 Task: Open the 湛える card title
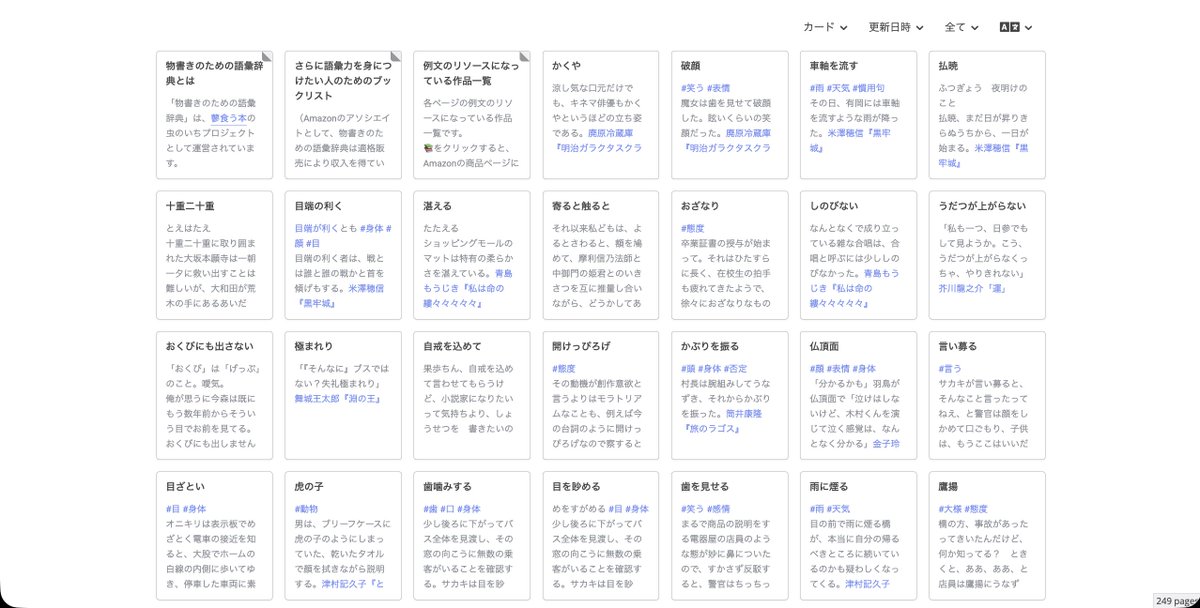tap(437, 206)
